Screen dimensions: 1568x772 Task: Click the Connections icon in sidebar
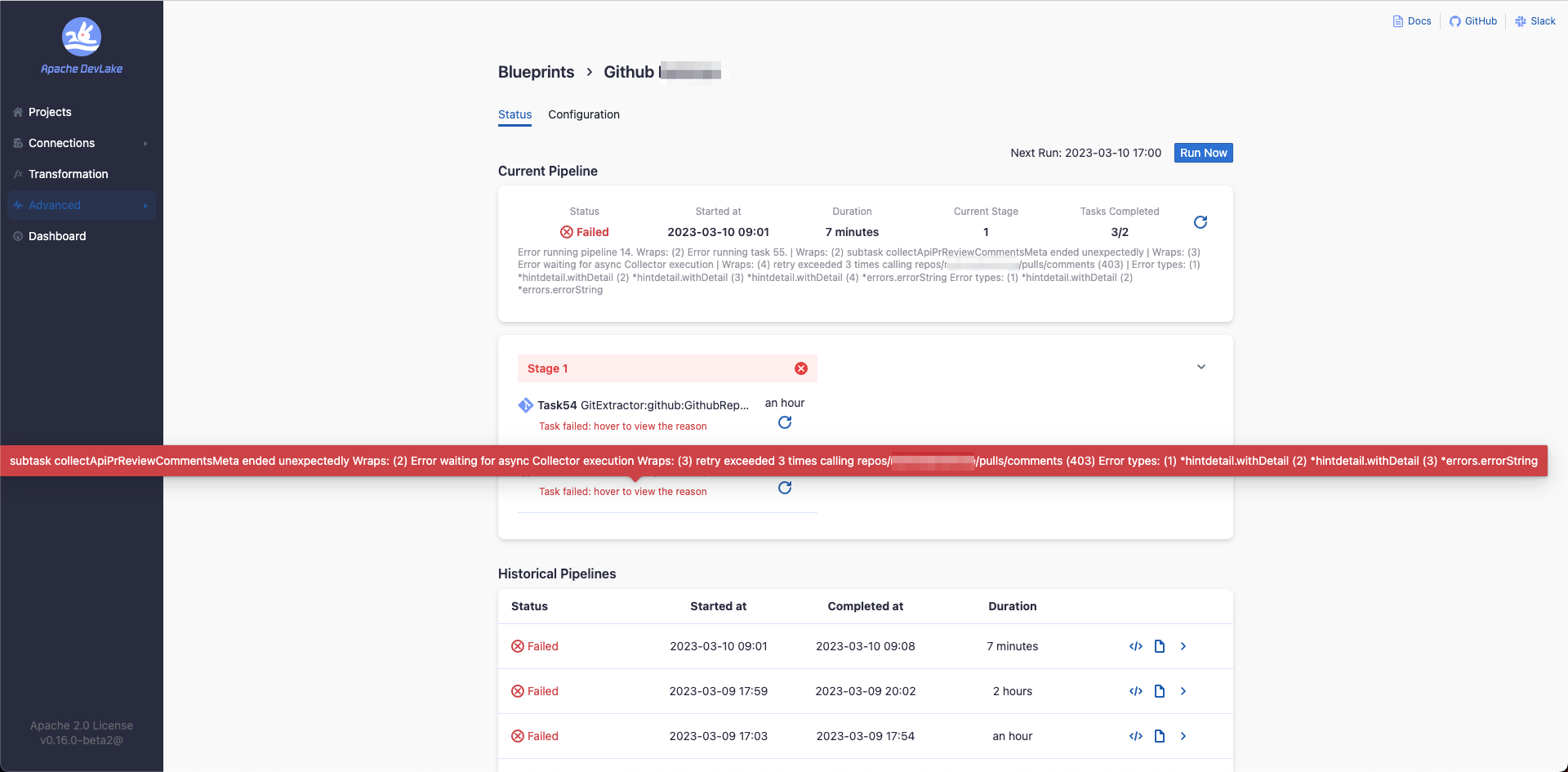click(18, 143)
